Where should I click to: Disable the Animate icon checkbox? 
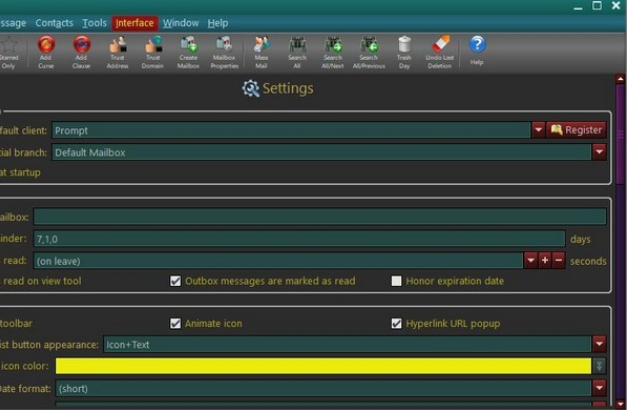pyautogui.click(x=176, y=323)
